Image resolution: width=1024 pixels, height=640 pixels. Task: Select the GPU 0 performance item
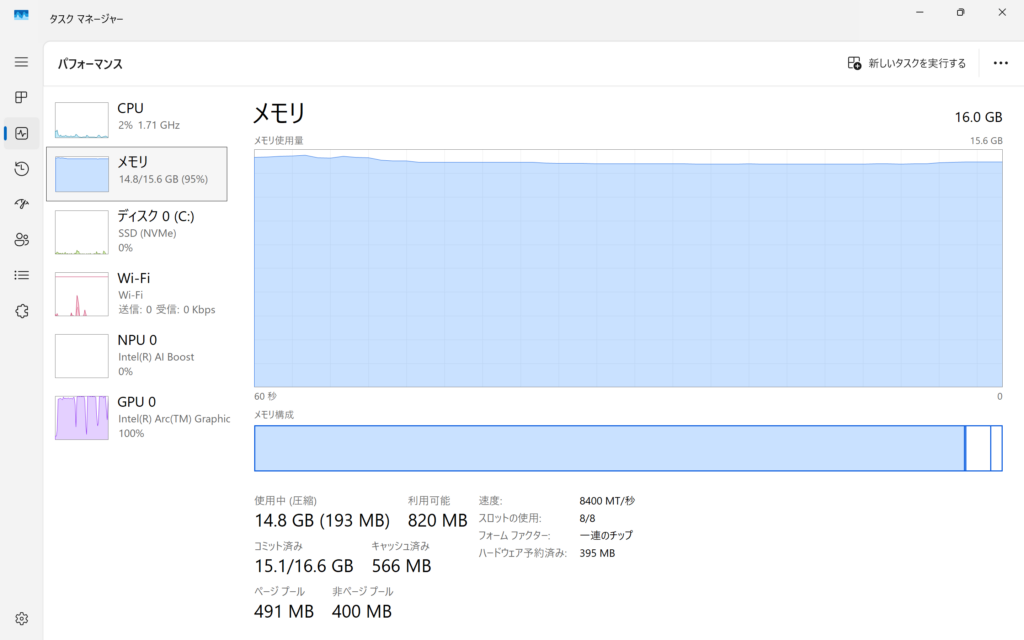click(x=137, y=418)
